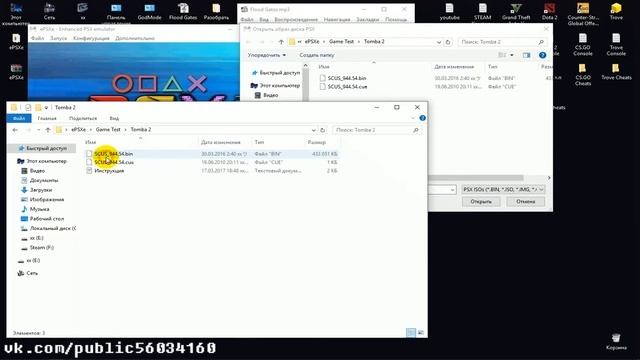Toggle preview pane icon in open dialog
The width and height of the screenshot is (640, 360).
pos(527,55)
